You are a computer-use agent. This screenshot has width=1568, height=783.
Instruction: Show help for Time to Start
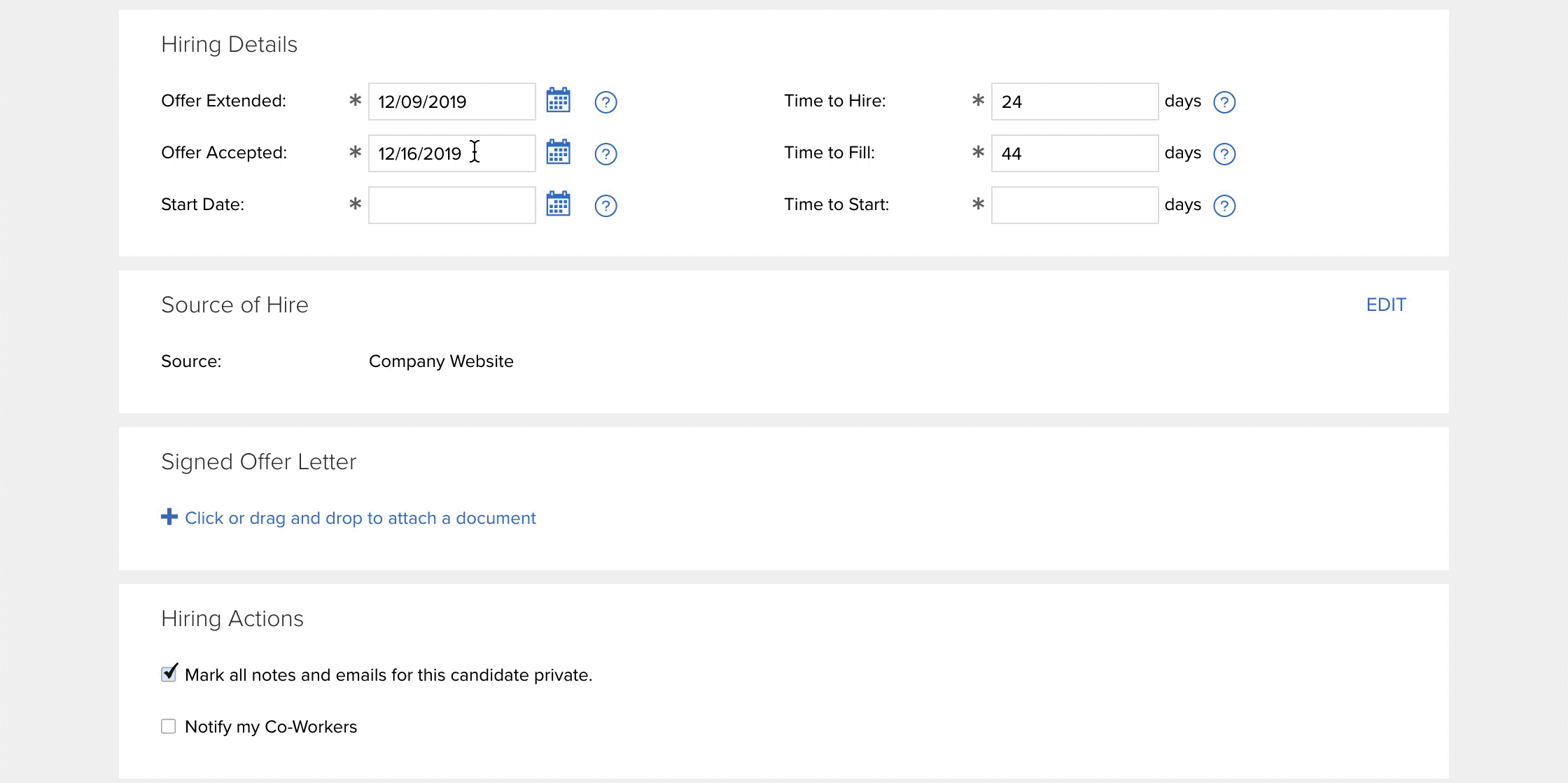pos(1224,206)
